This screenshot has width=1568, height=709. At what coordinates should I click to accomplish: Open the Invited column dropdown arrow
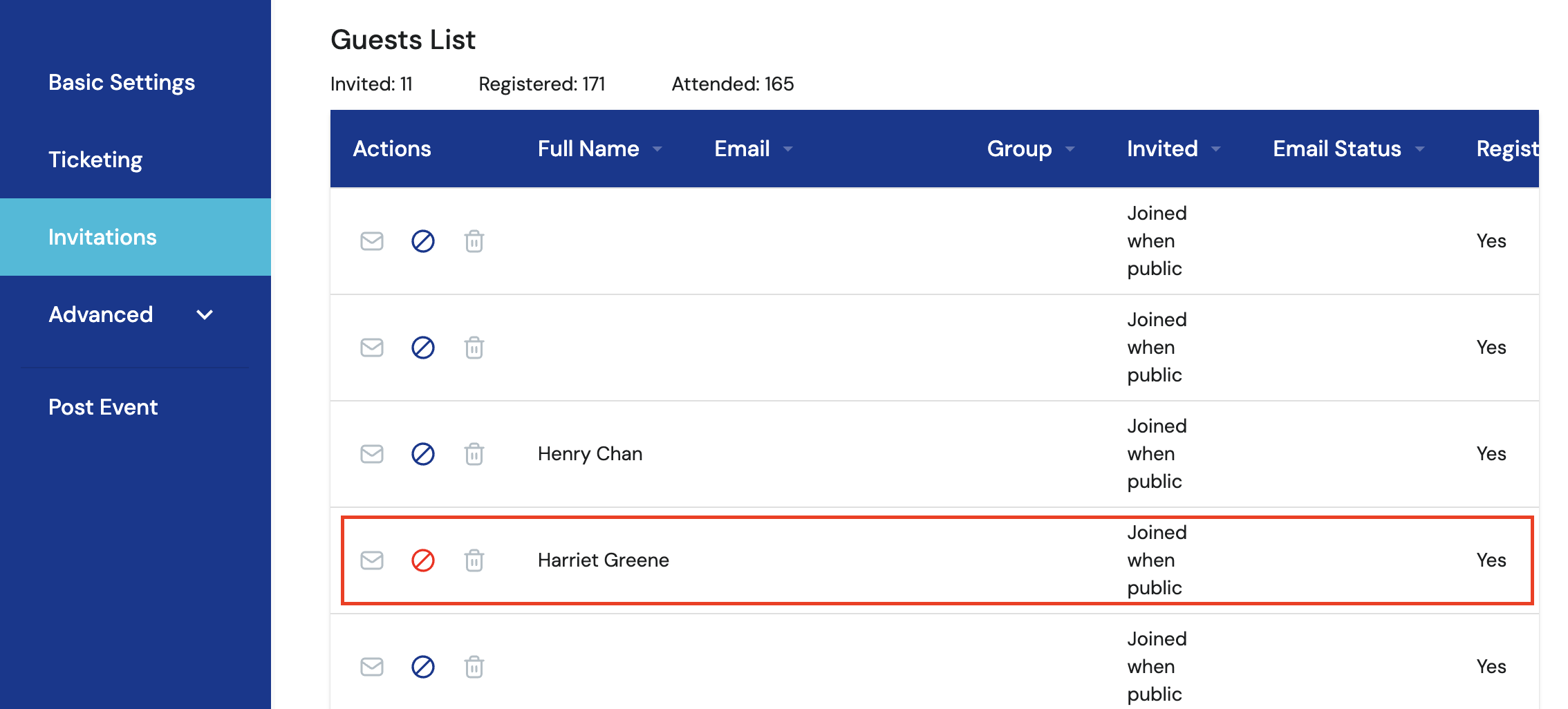coord(1216,149)
